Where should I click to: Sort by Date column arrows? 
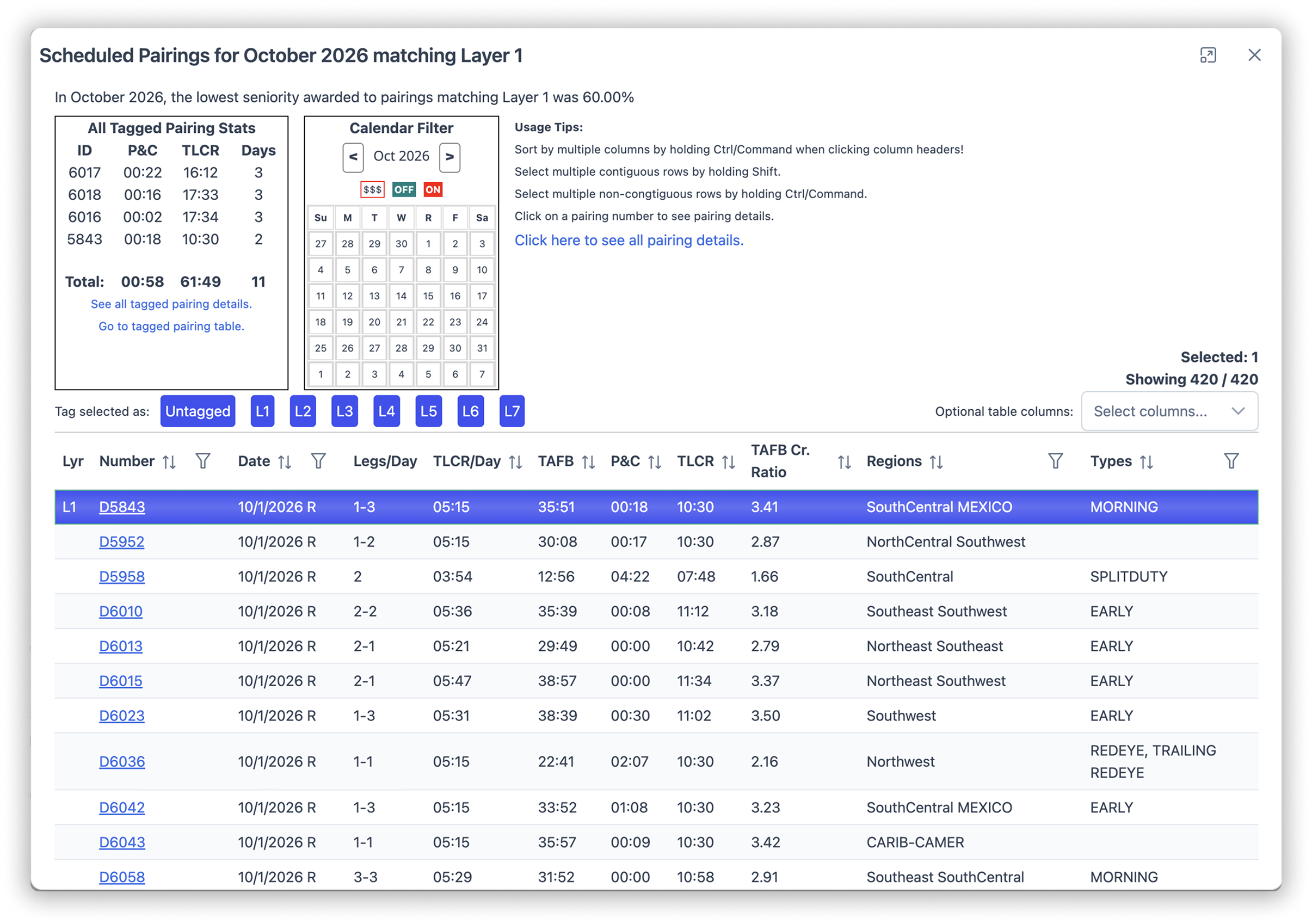[x=285, y=461]
